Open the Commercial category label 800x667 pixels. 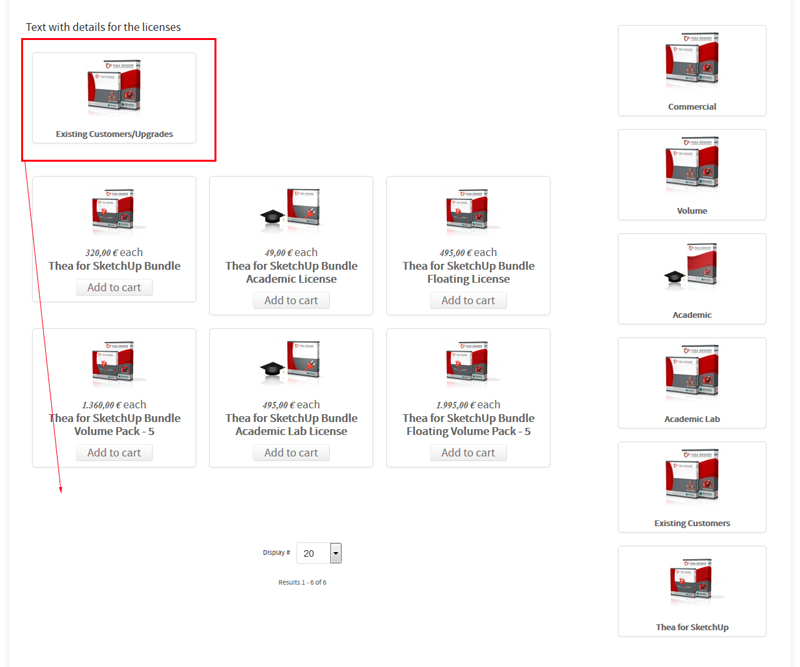tap(692, 107)
